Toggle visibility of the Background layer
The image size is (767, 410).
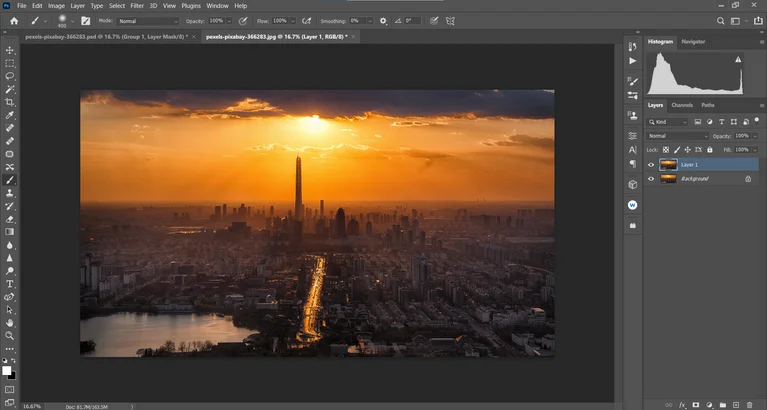point(651,179)
